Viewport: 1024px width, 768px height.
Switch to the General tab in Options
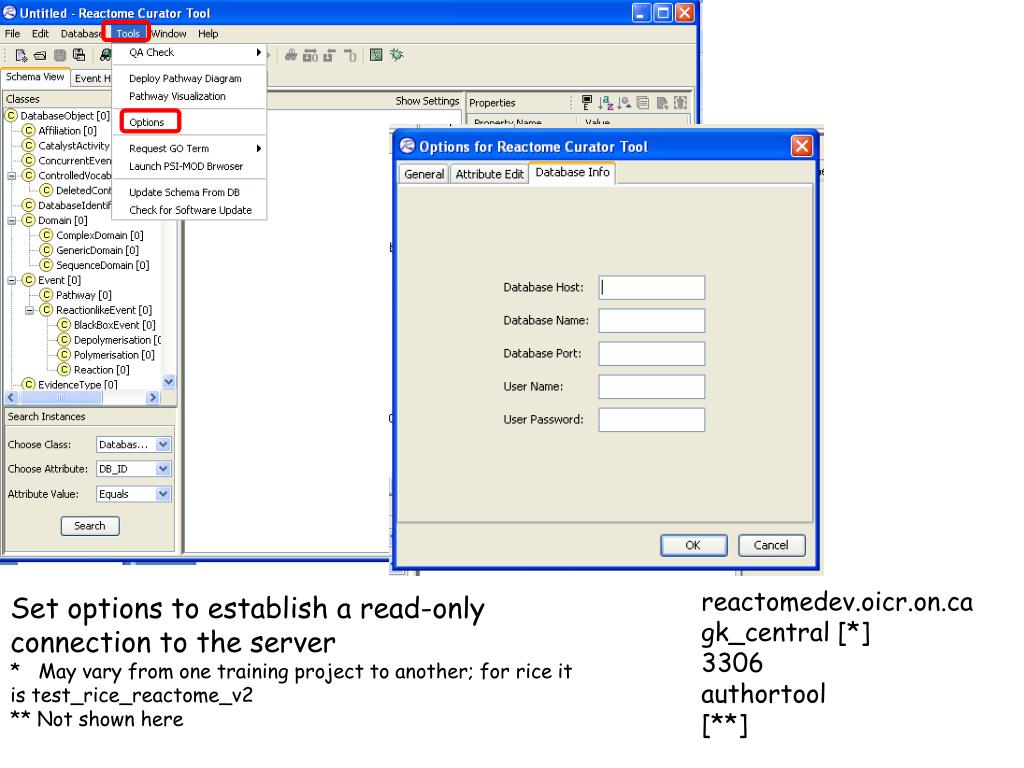(x=424, y=174)
